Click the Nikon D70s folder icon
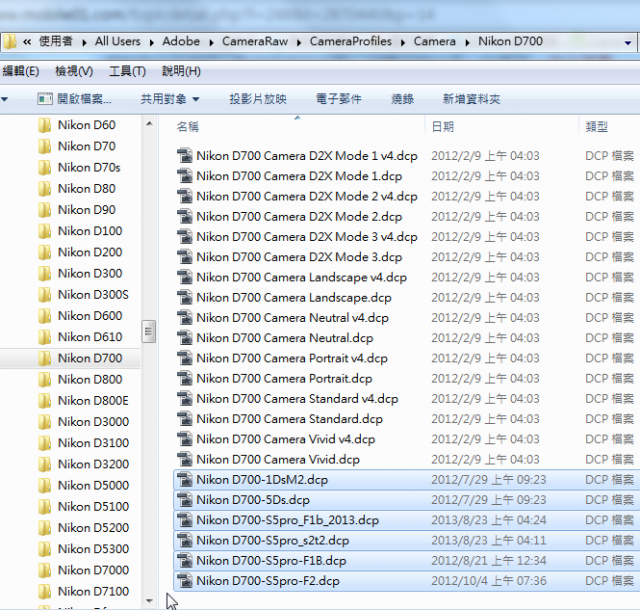The height and width of the screenshot is (610, 640). (x=44, y=167)
